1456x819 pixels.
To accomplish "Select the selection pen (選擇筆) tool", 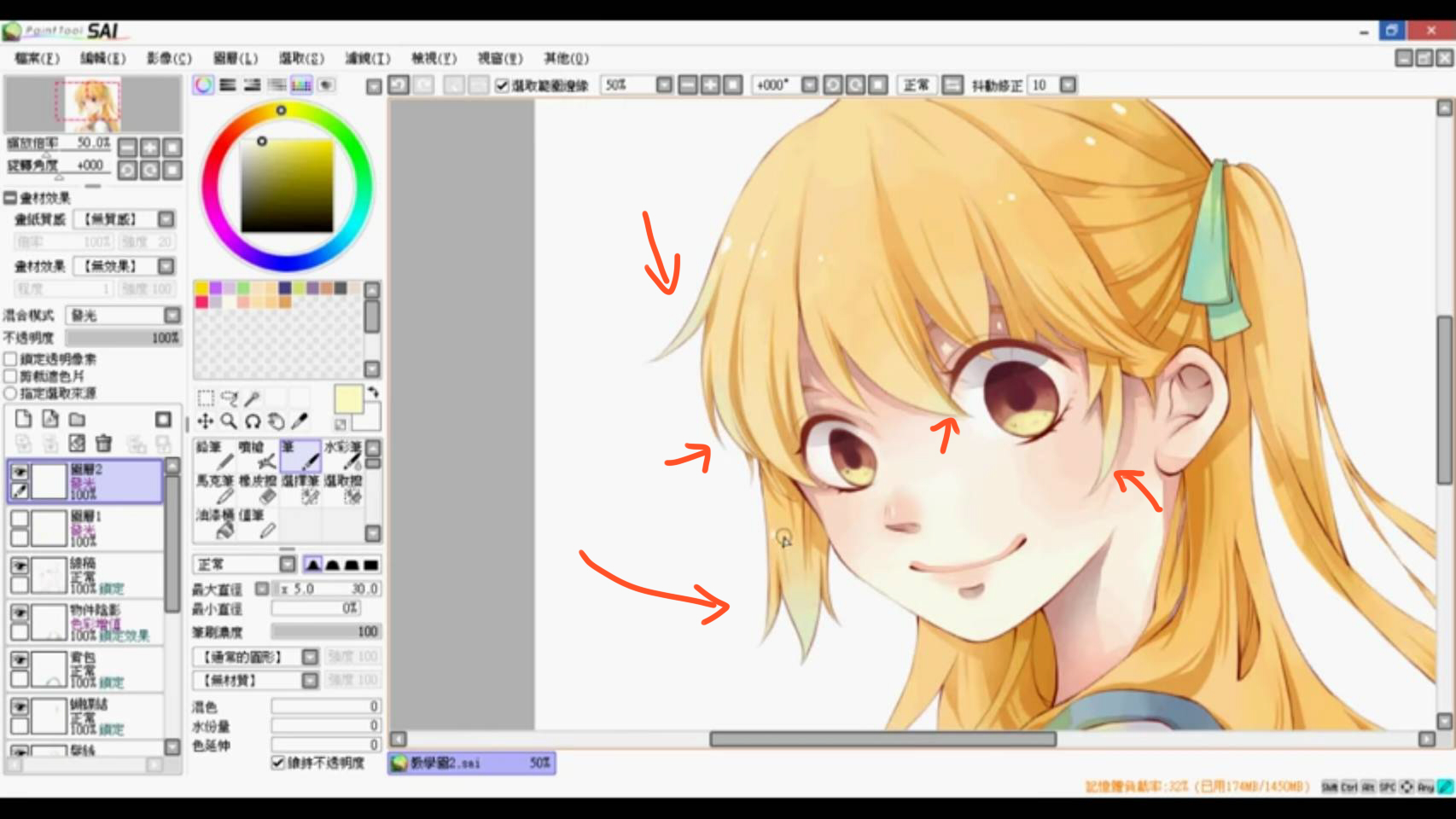I will pyautogui.click(x=300, y=489).
